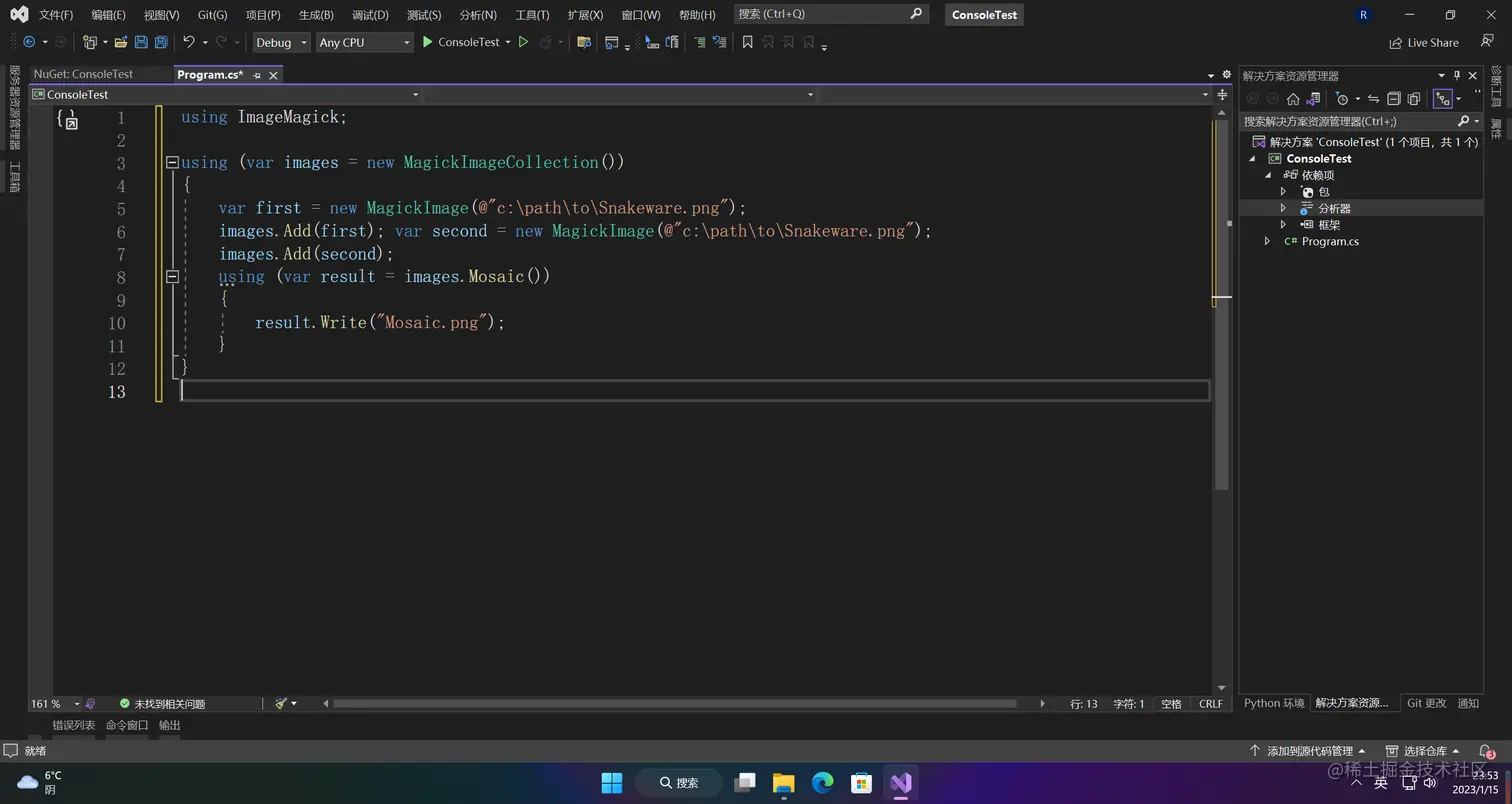Open the Any CPU platform dropdown
This screenshot has width=1512, height=804.
364,42
